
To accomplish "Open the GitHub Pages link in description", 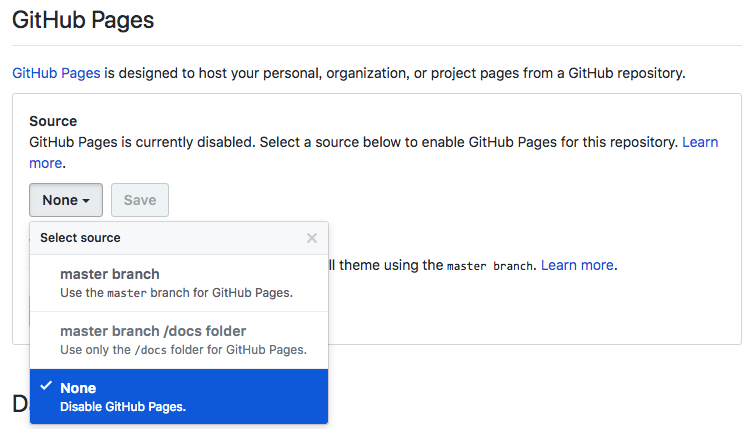I will coord(56,73).
